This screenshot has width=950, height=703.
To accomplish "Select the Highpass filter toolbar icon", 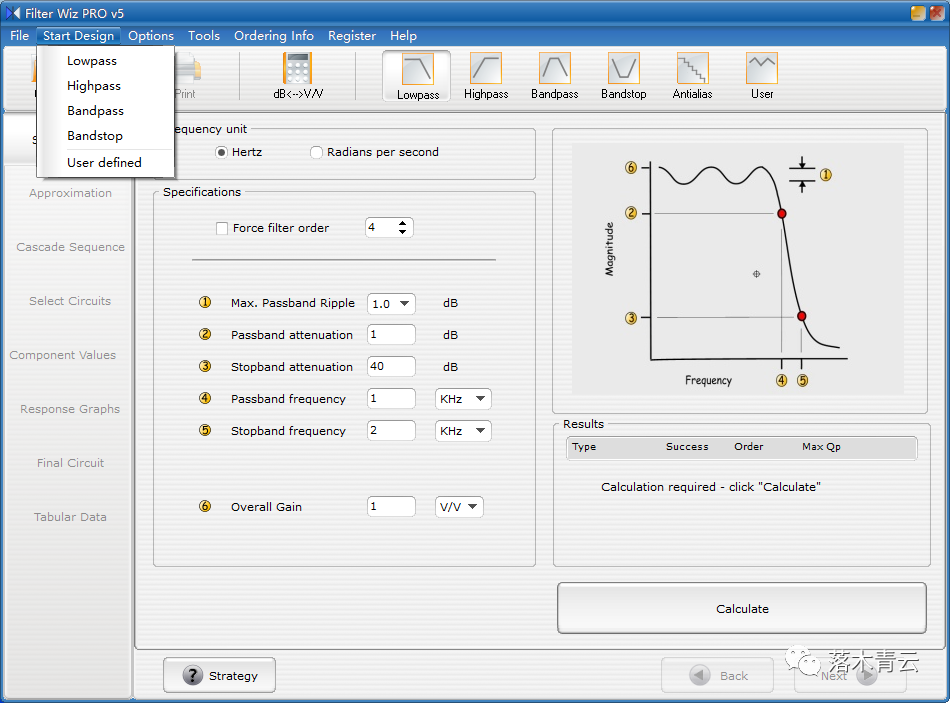I will click(486, 76).
